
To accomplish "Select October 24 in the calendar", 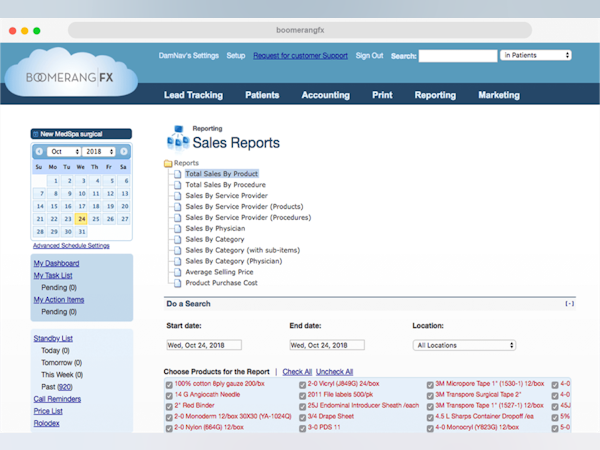I will click(x=82, y=219).
